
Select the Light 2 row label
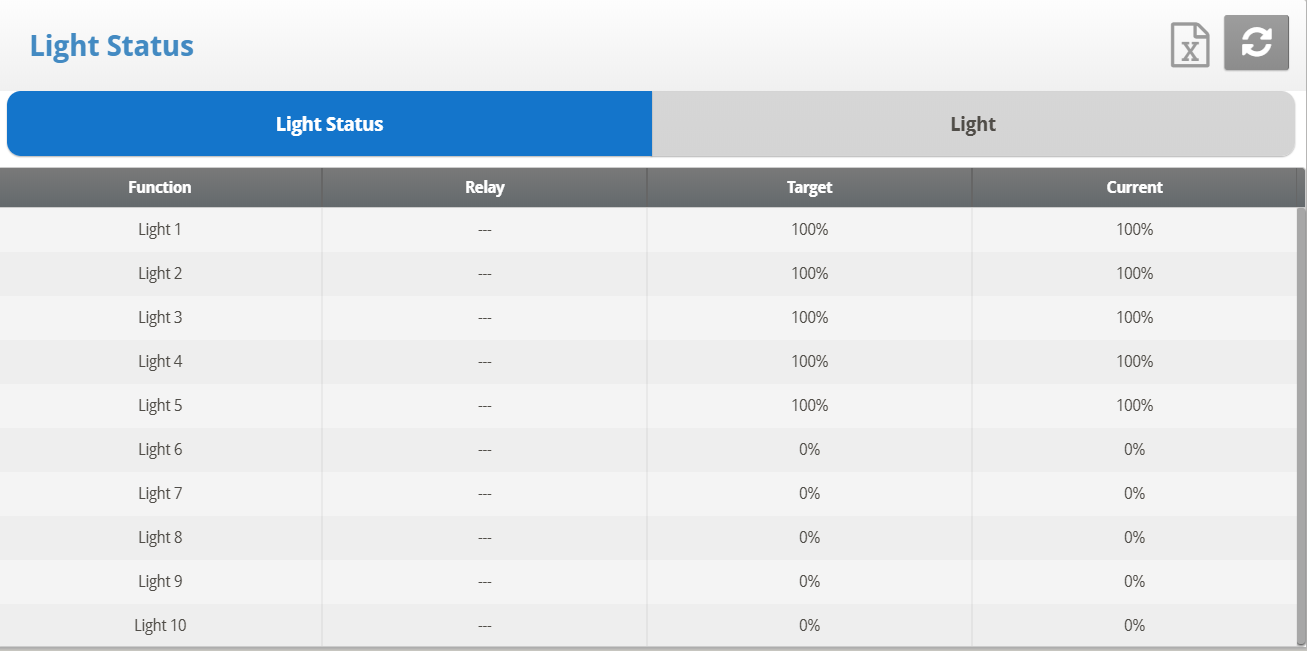pyautogui.click(x=160, y=273)
